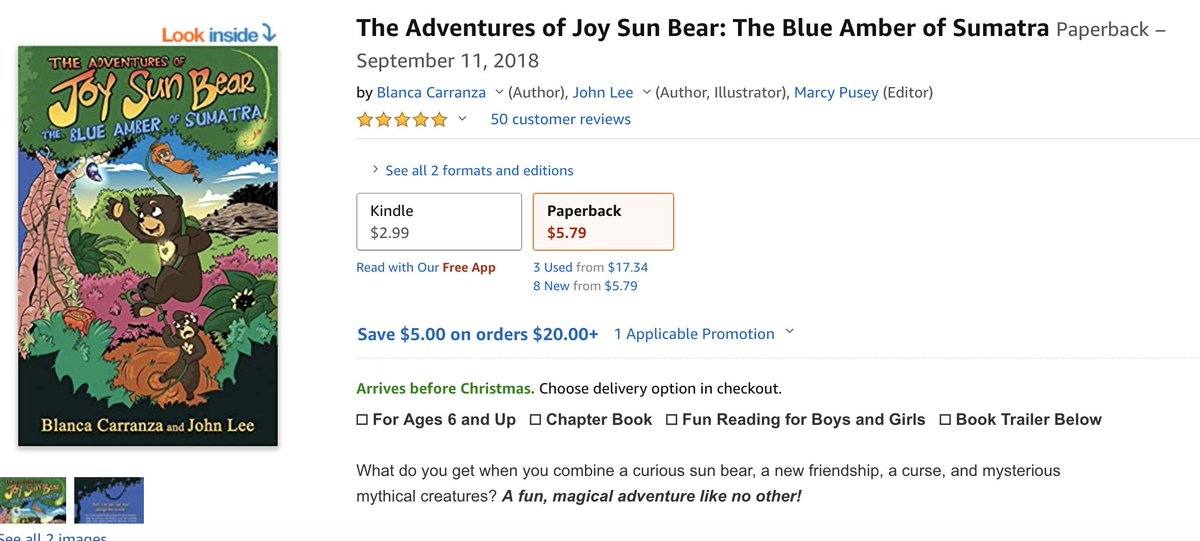
Task: Click the main book cover image
Action: click(148, 246)
